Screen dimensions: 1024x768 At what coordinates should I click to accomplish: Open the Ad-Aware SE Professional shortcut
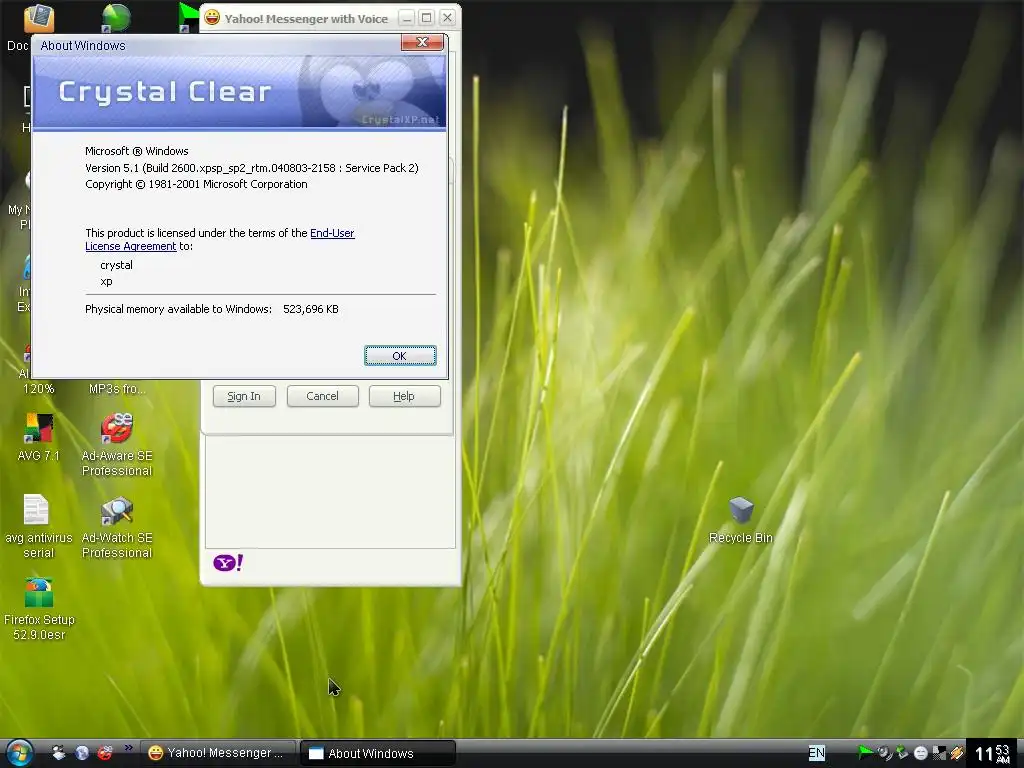[117, 445]
